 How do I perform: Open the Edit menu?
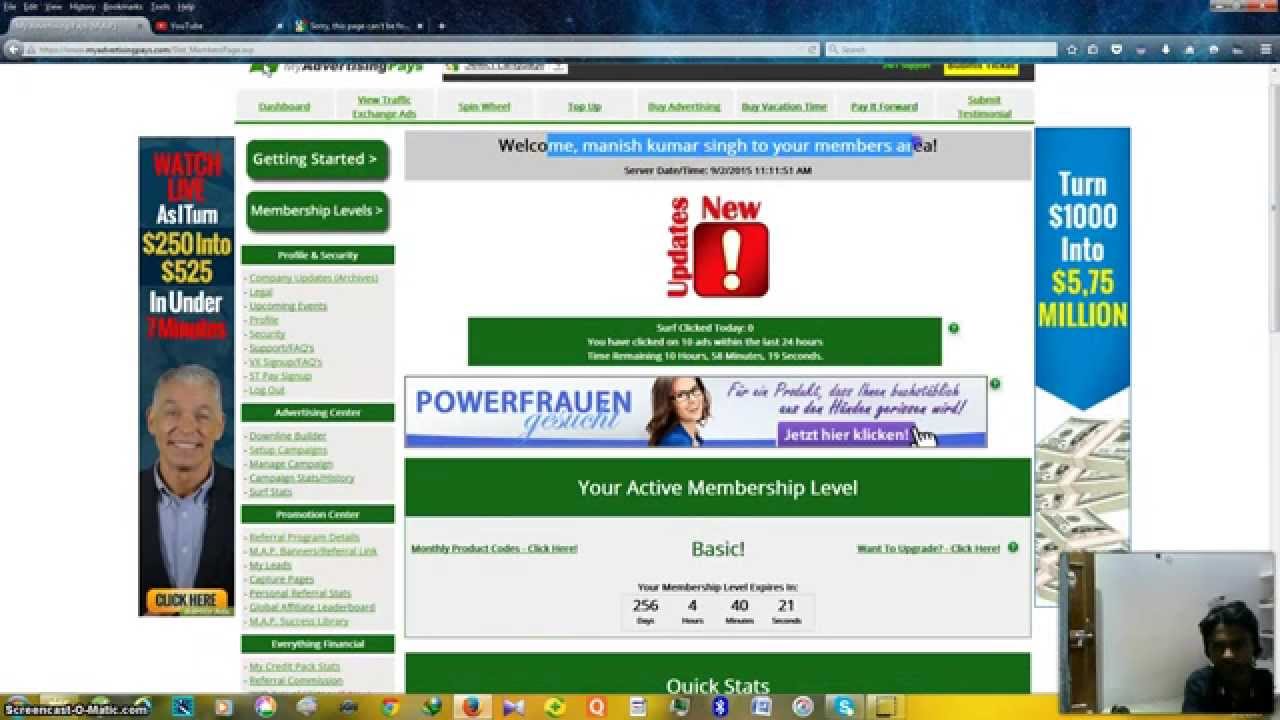click(x=31, y=6)
